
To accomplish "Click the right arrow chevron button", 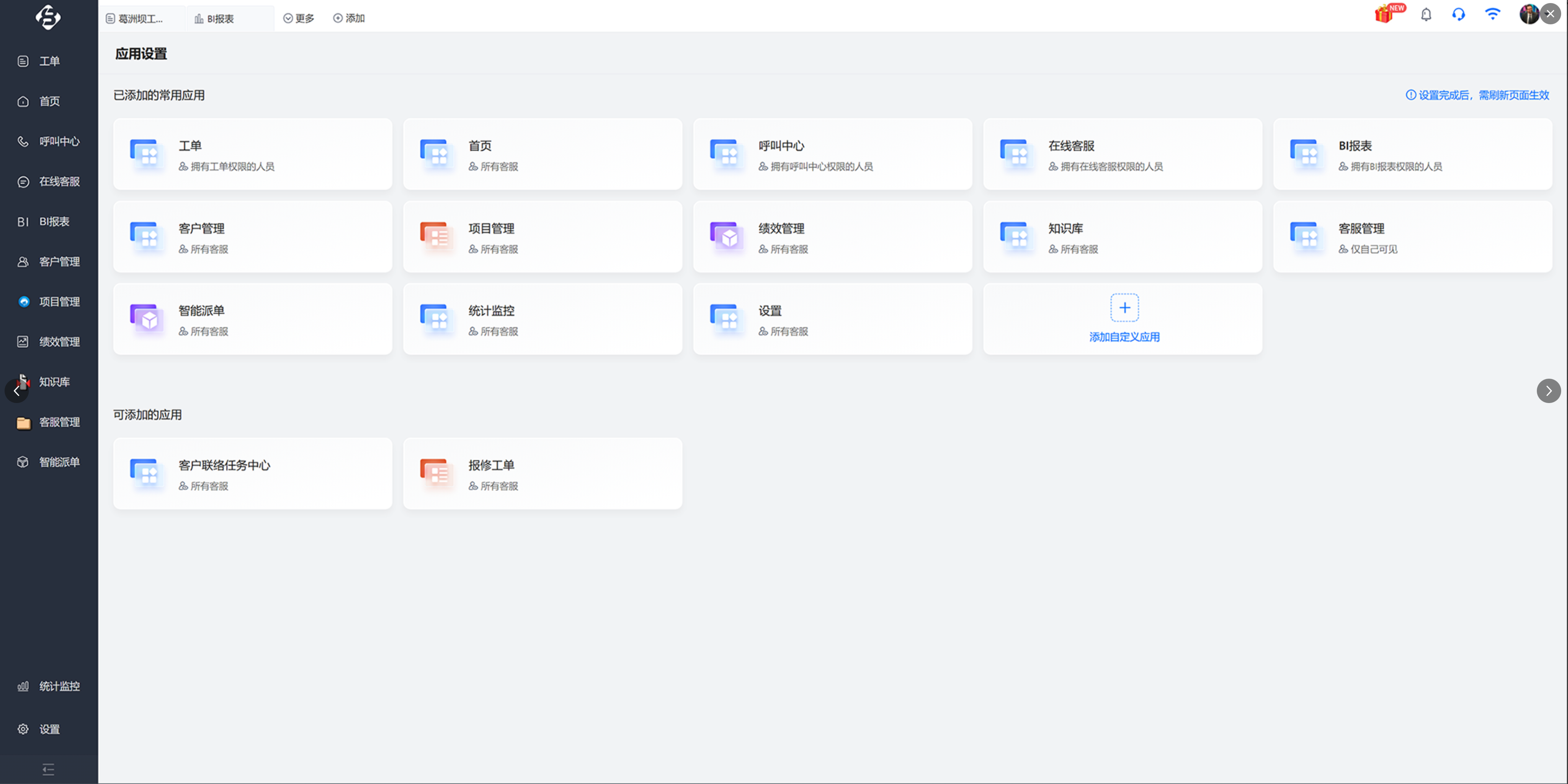I will [1549, 391].
